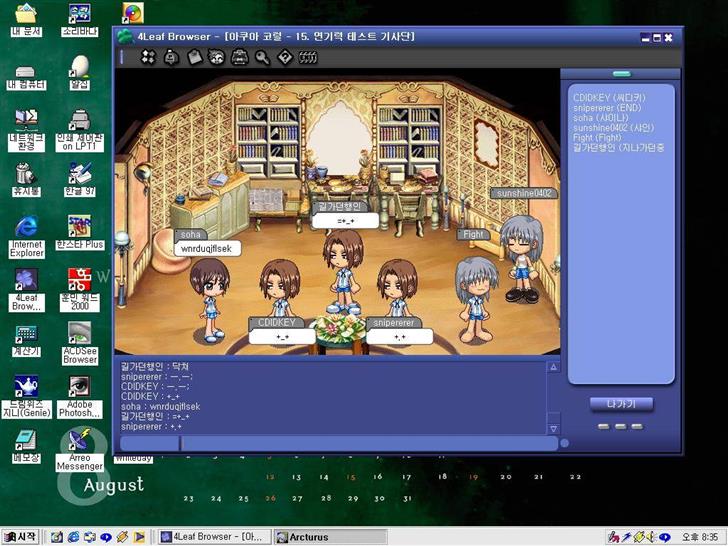
Task: Open help question-mark diamond icon
Action: [285, 58]
